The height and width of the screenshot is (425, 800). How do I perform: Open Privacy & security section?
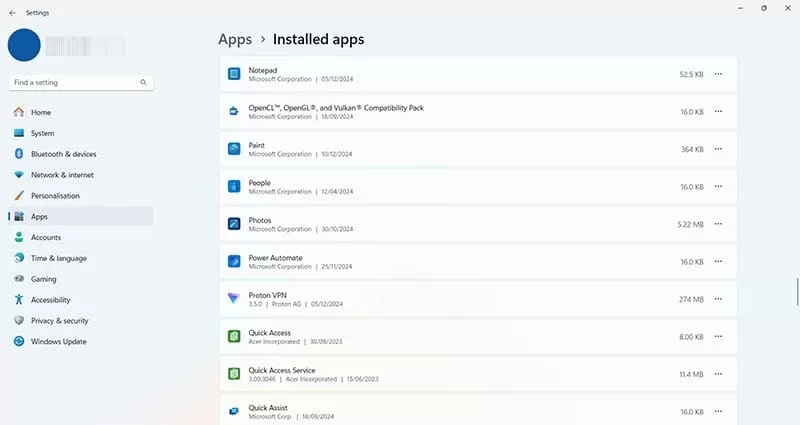point(59,321)
